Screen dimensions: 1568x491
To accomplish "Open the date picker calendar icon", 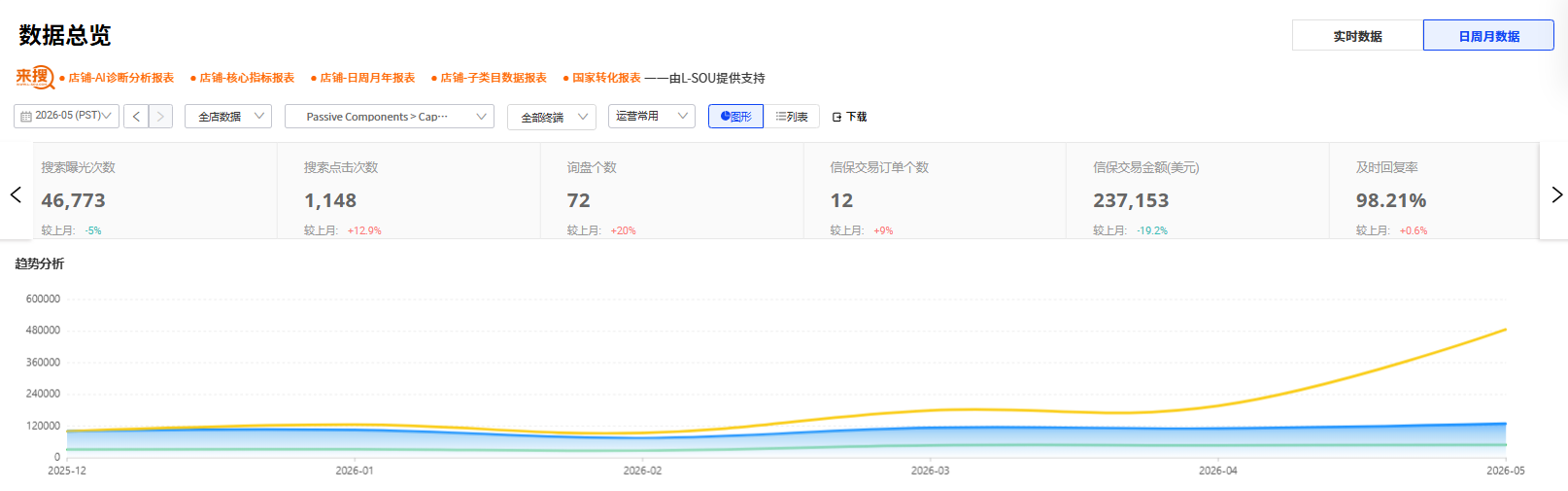I will (x=26, y=116).
